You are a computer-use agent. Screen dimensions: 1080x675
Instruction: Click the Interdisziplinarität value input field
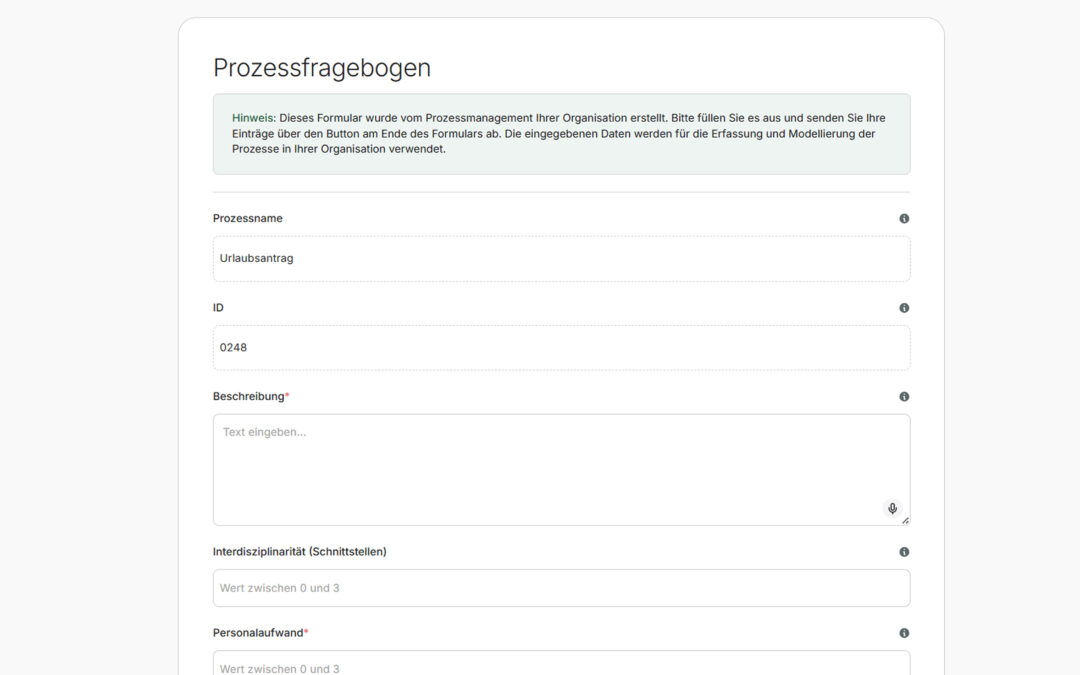[561, 588]
